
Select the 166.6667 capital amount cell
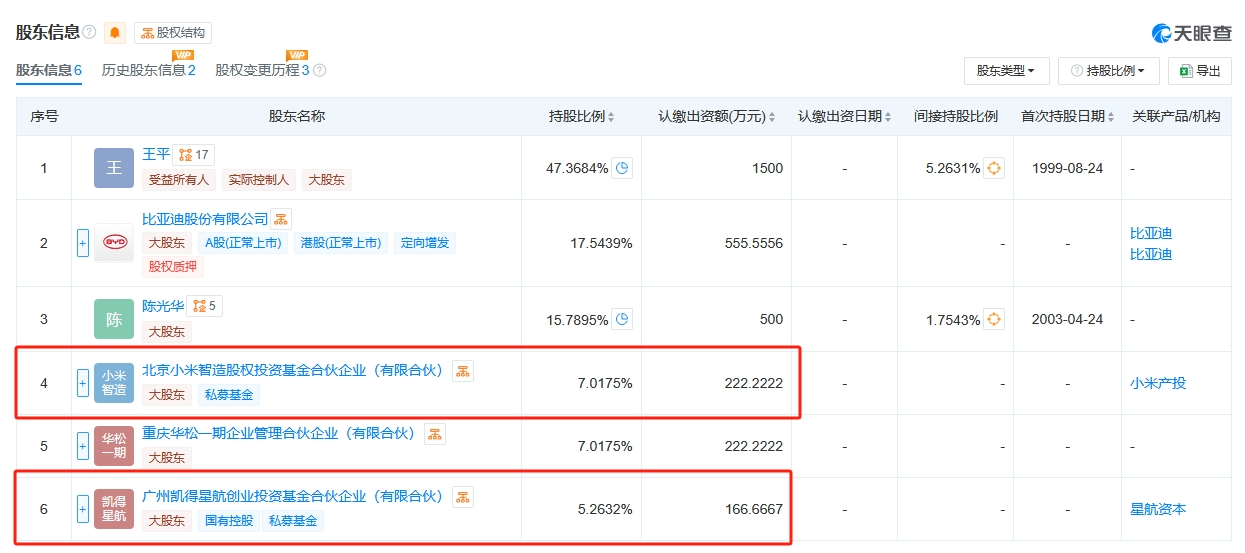point(752,509)
